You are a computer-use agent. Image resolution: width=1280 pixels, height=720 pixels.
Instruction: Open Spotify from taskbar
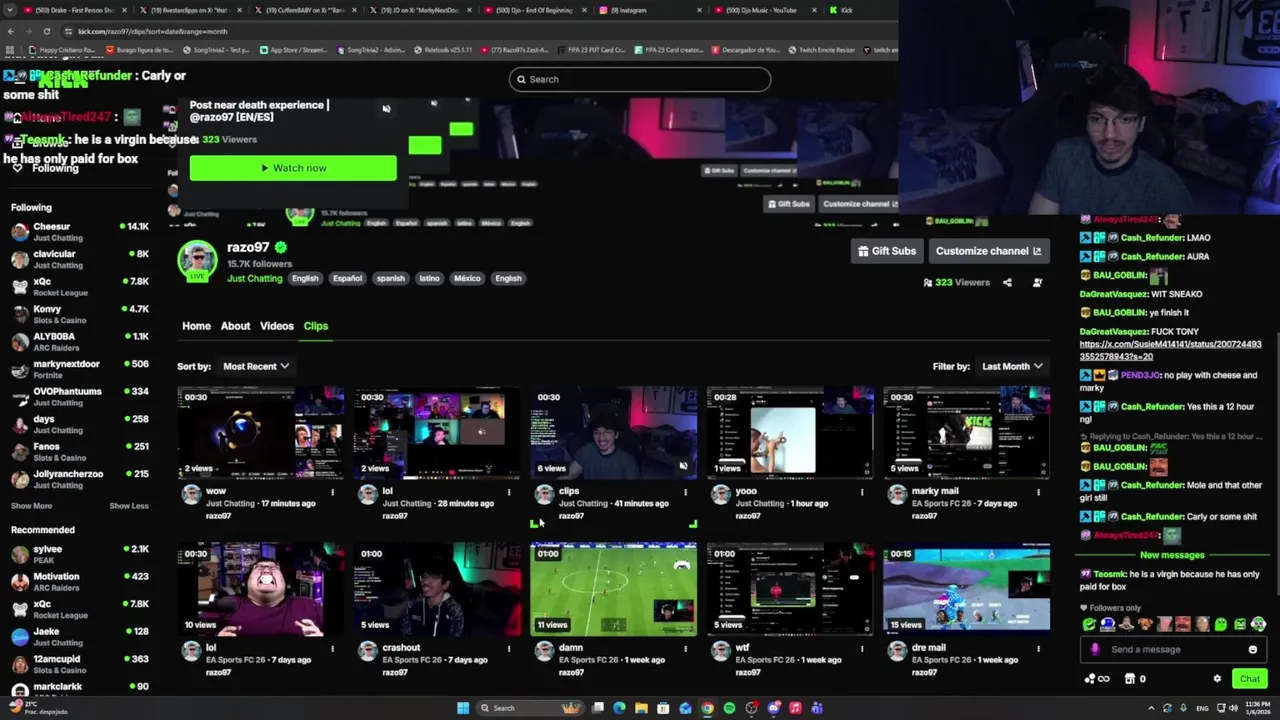pos(729,708)
